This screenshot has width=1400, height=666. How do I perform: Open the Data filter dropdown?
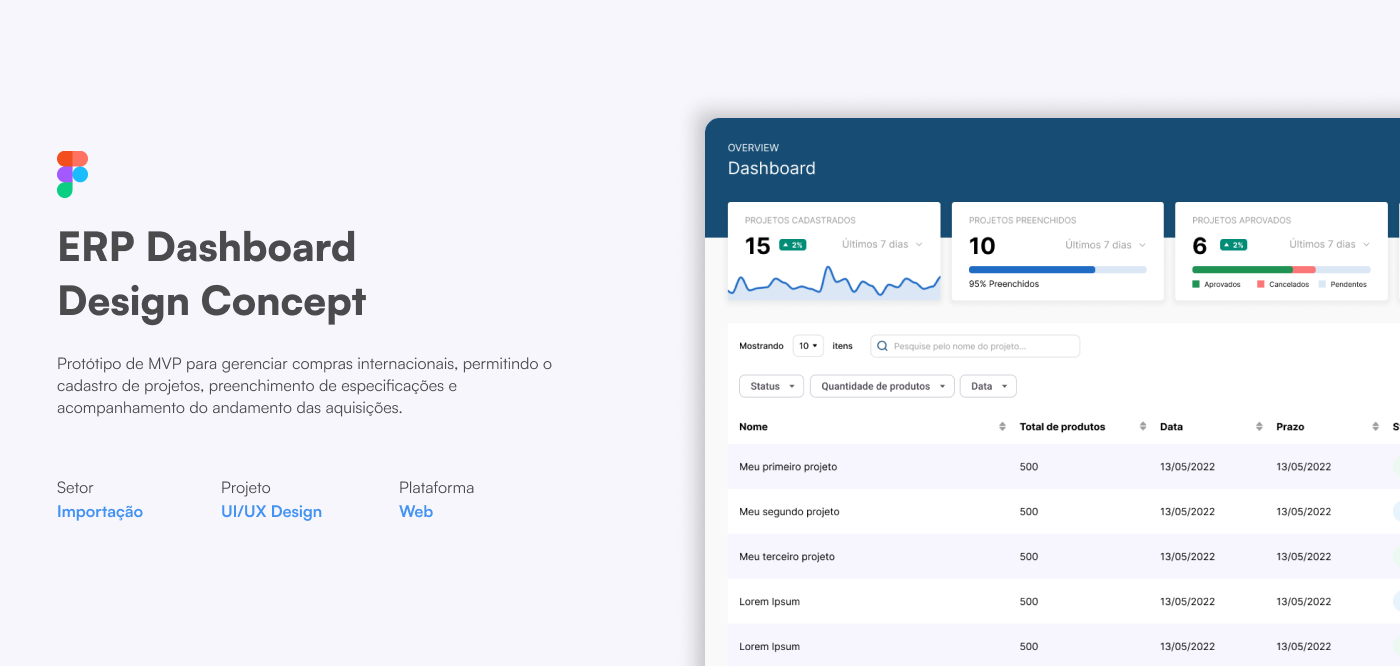pos(988,386)
